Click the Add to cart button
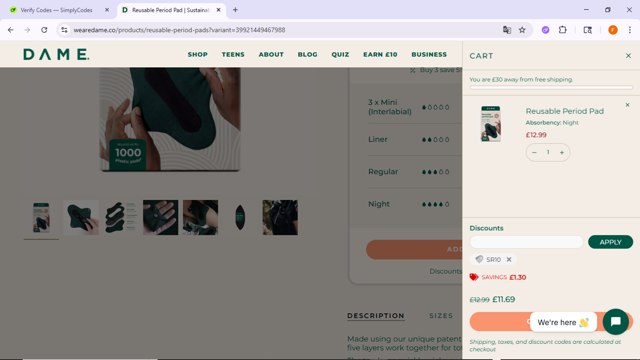Screen dimensions: 640x360 tap(414, 249)
